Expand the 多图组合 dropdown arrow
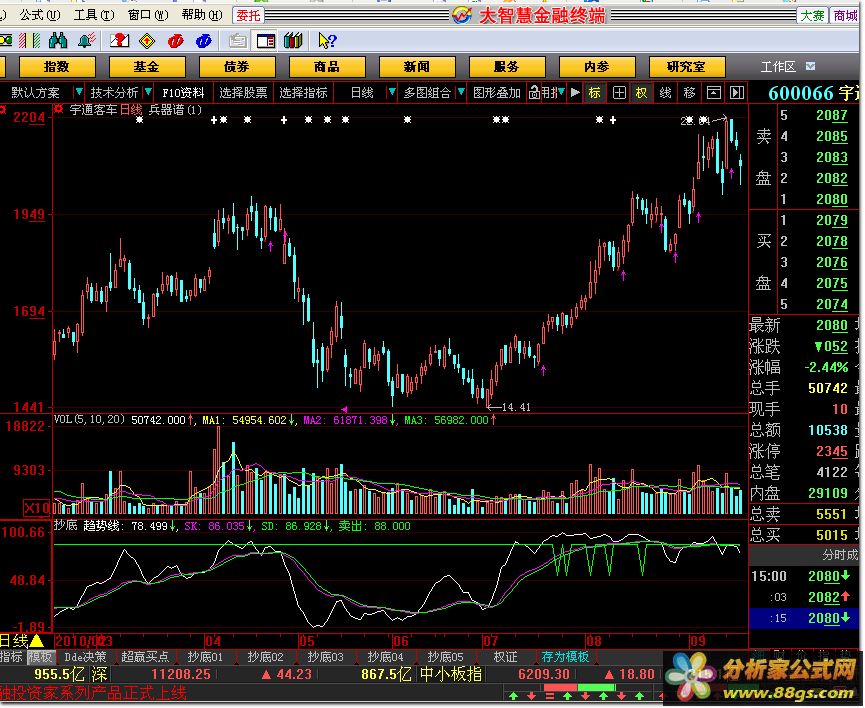The width and height of the screenshot is (865, 708). [461, 92]
